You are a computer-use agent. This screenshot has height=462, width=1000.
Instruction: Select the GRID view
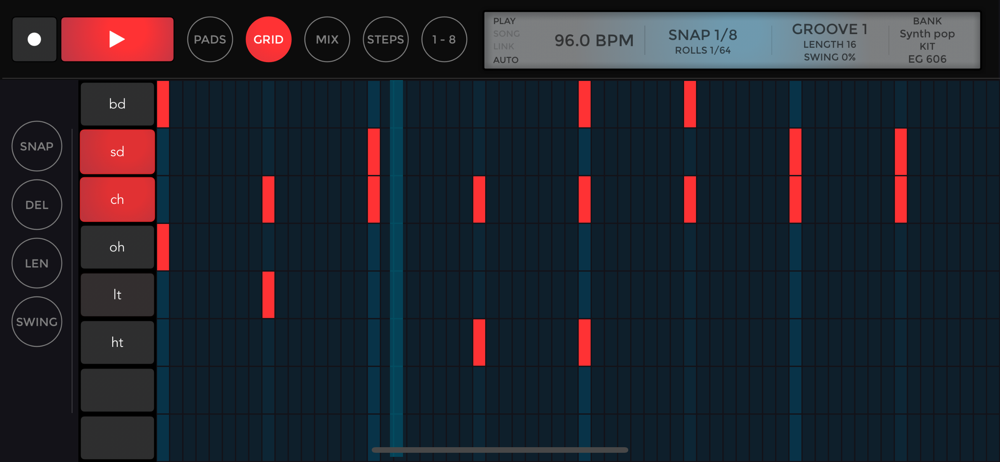tap(268, 40)
